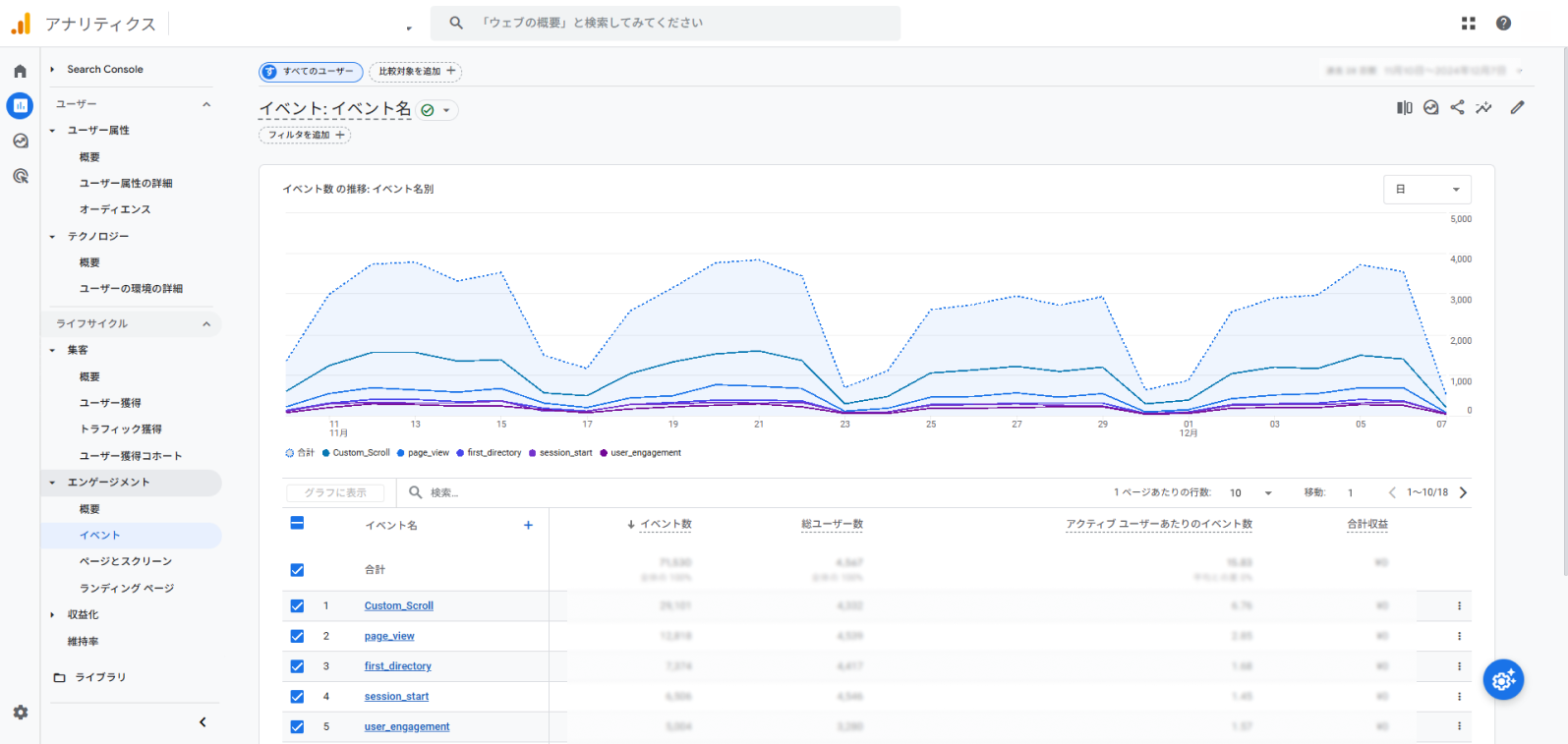Image resolution: width=1568 pixels, height=744 pixels.
Task: Open the Explore icon in left rail
Action: 20,141
